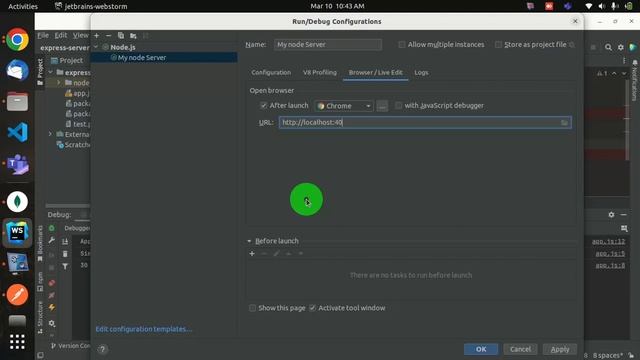Open the Activities overview
640x360 pixels.
tap(23, 6)
